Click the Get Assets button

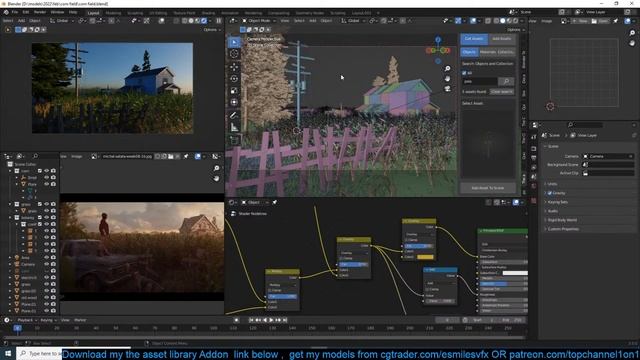[x=474, y=39]
